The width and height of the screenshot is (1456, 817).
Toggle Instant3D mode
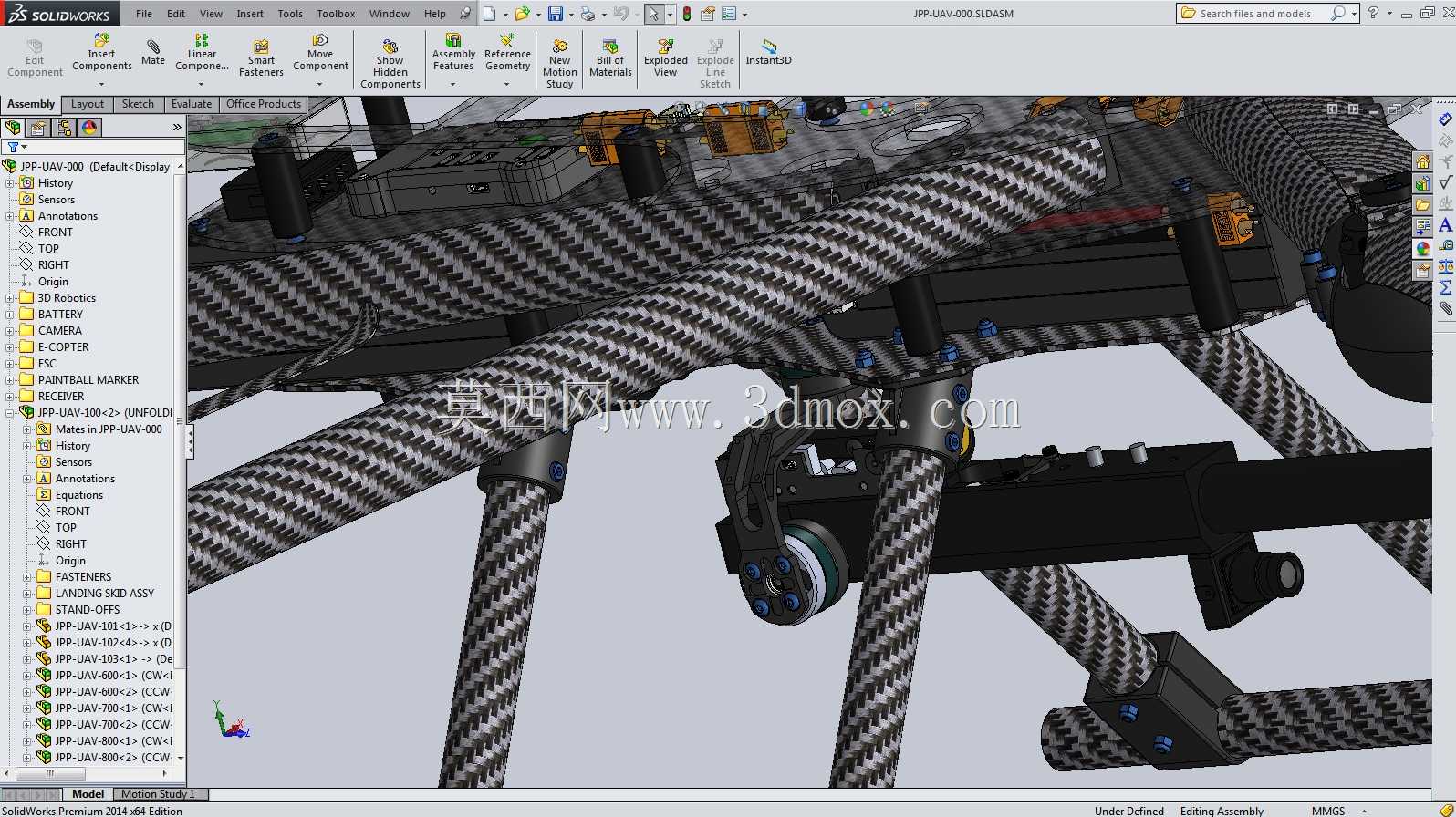coord(769,53)
